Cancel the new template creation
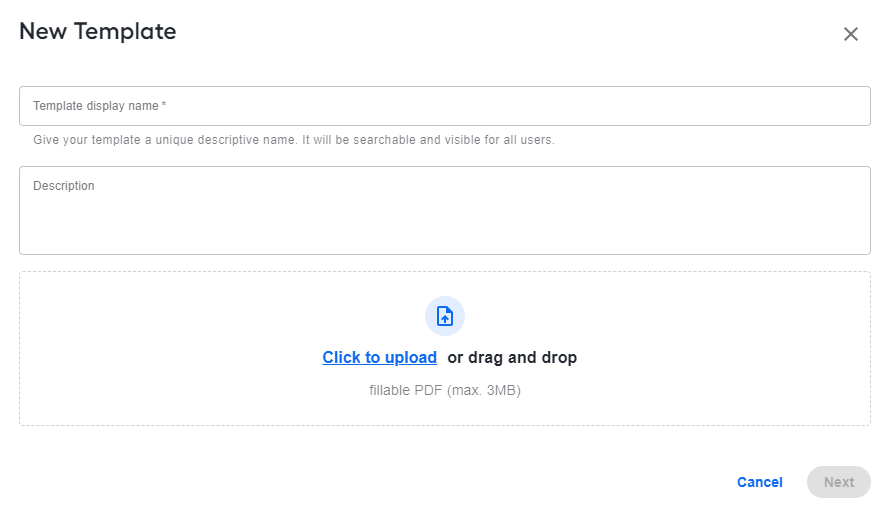Viewport: 889px width, 511px height. (x=760, y=482)
